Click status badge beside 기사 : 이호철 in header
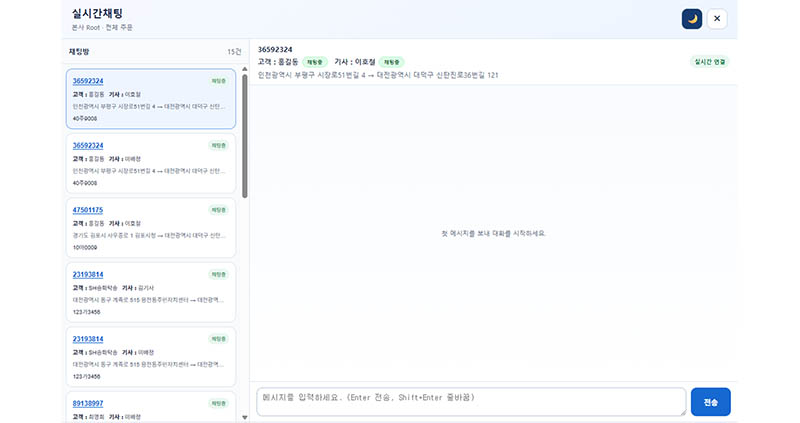Screen dimensions: 800x423 pyautogui.click(x=391, y=62)
